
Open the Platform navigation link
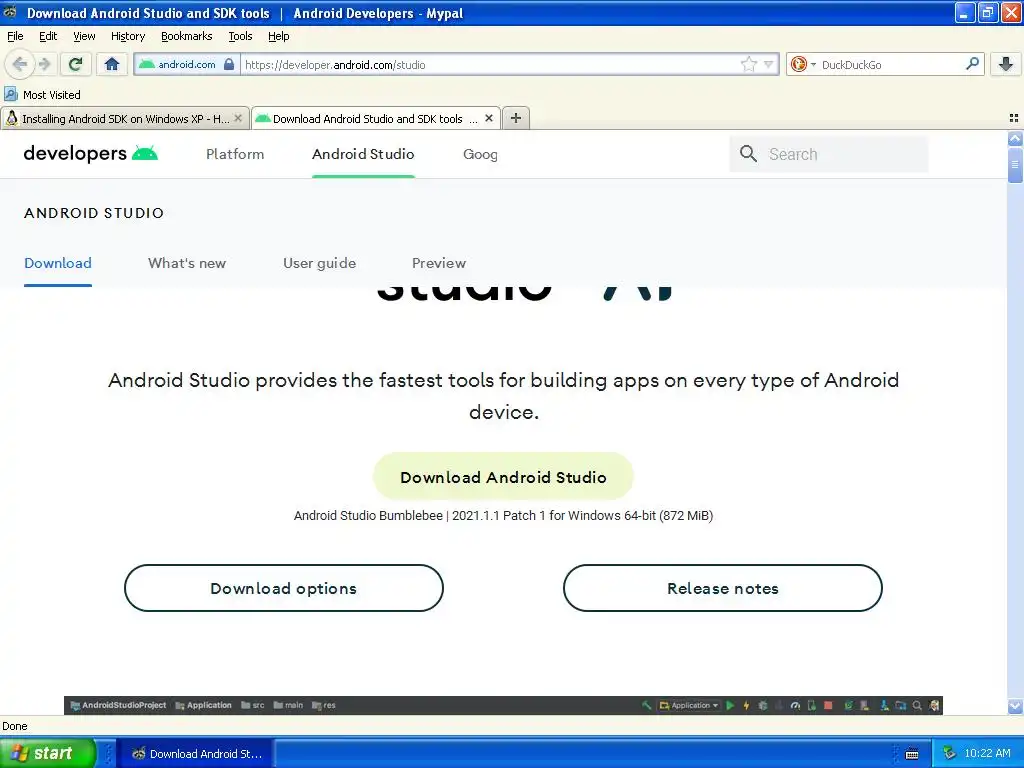[235, 154]
